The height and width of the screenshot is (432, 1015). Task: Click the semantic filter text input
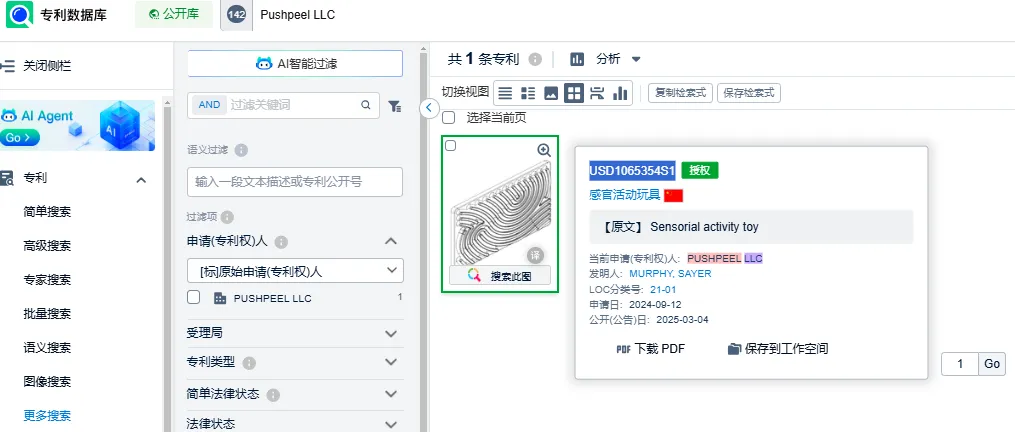[x=295, y=182]
